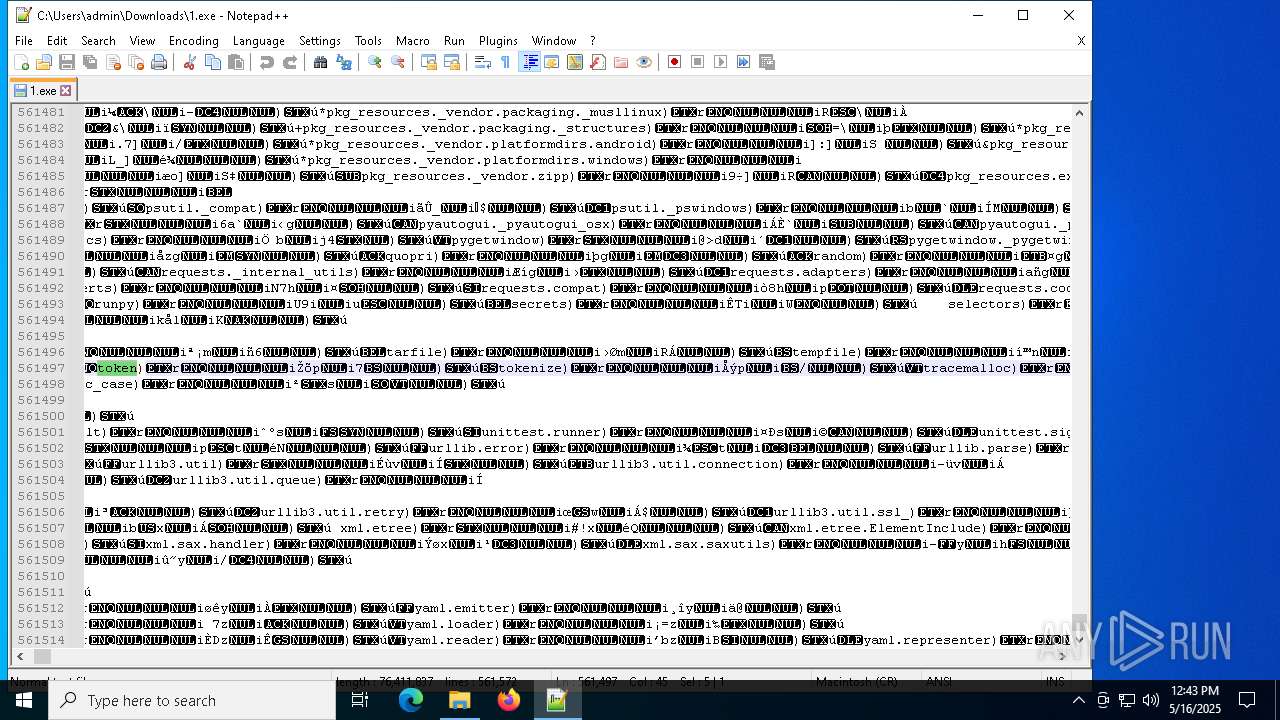This screenshot has height=720, width=1280.
Task: Click line number 561497 in margin
Action: tap(41, 368)
